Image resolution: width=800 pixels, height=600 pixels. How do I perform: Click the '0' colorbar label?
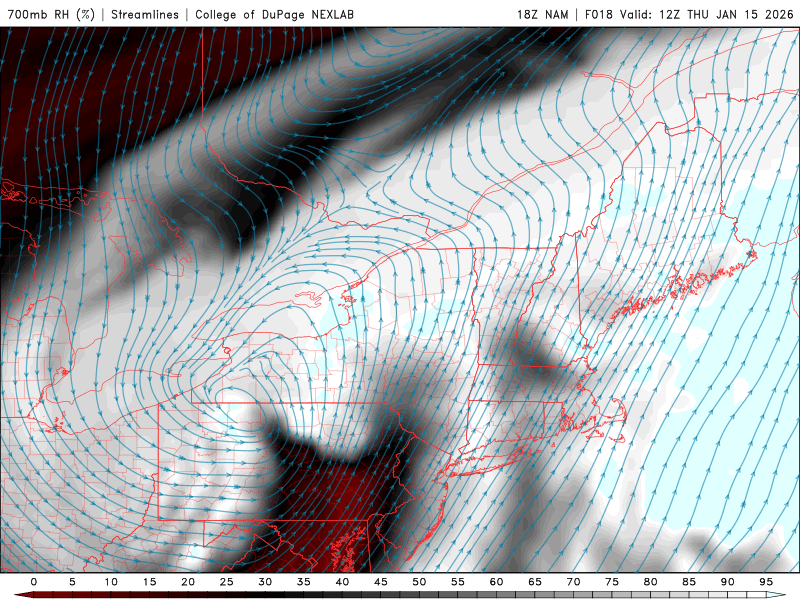(34, 582)
